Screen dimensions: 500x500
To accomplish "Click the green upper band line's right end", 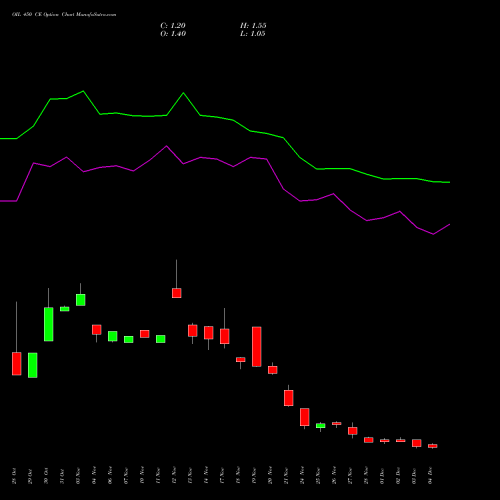I will click(449, 182).
